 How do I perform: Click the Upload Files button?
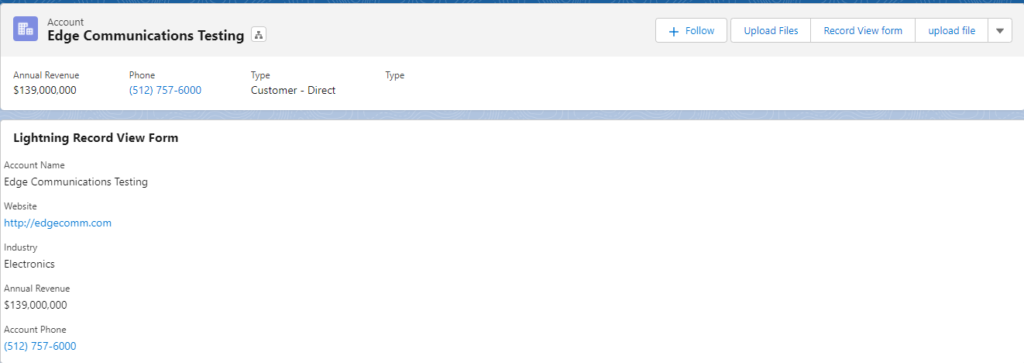(771, 31)
